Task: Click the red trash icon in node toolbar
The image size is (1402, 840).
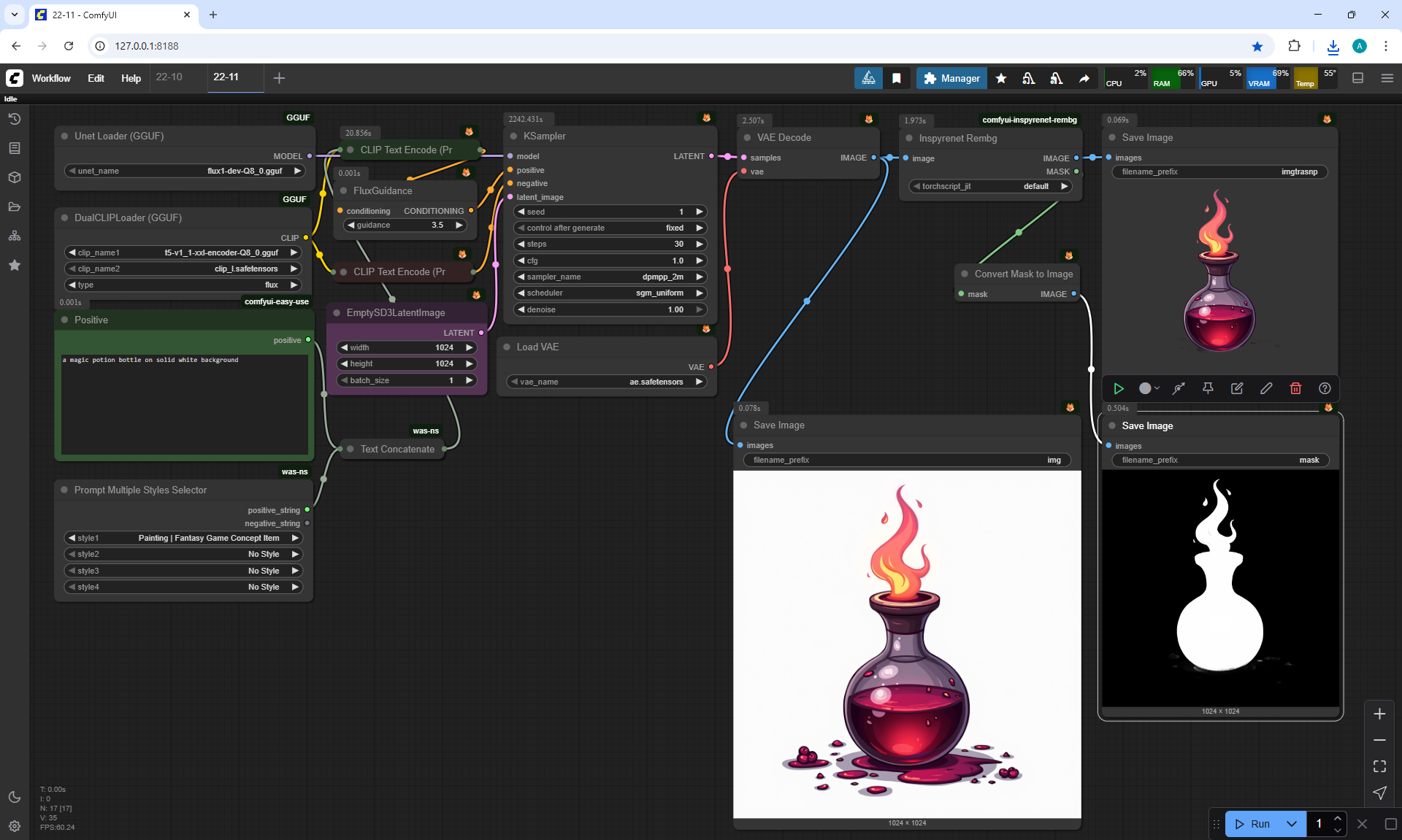Action: pyautogui.click(x=1295, y=388)
